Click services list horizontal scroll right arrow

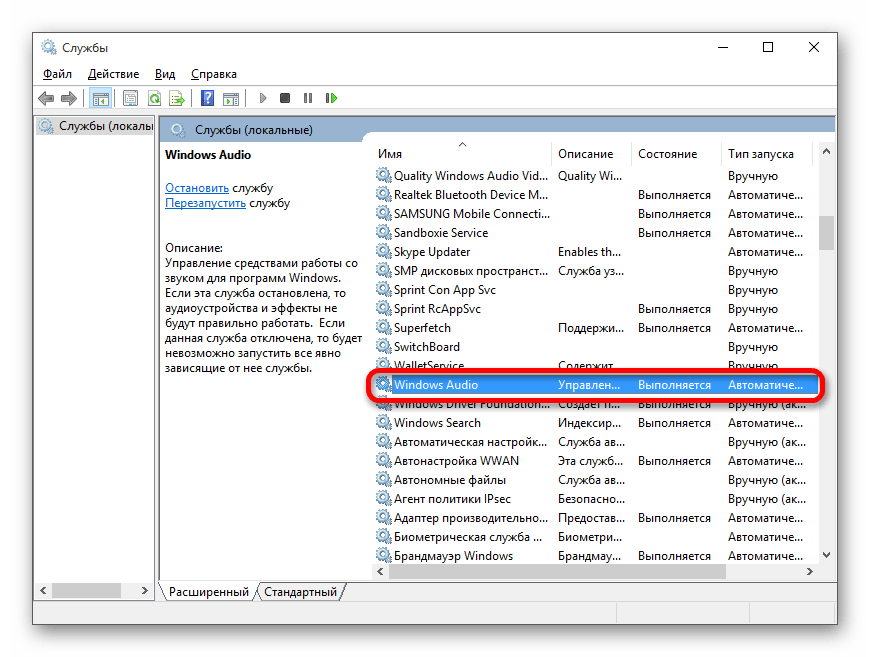[810, 572]
